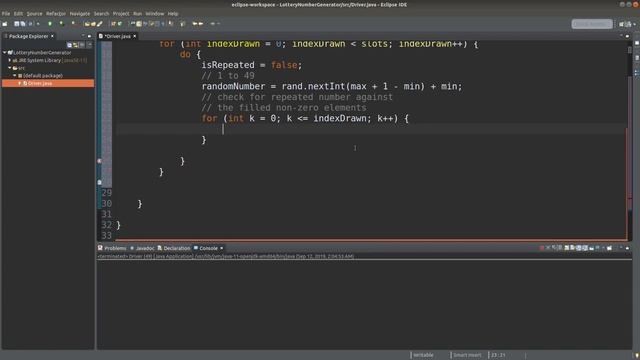Viewport: 640px width, 360px height.
Task: Open the Project menu
Action: click(121, 13)
